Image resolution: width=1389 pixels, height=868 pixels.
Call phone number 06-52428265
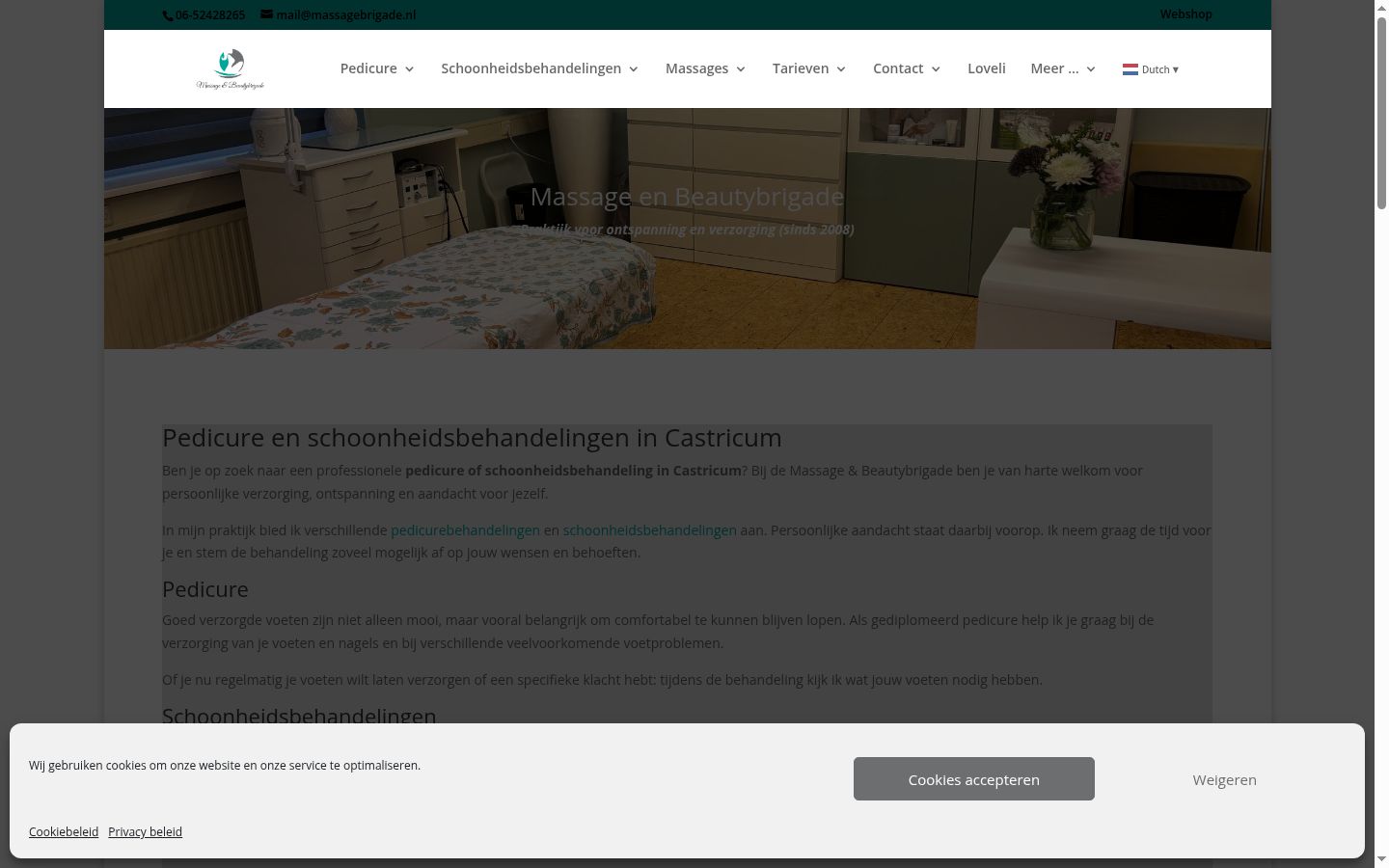tap(210, 15)
